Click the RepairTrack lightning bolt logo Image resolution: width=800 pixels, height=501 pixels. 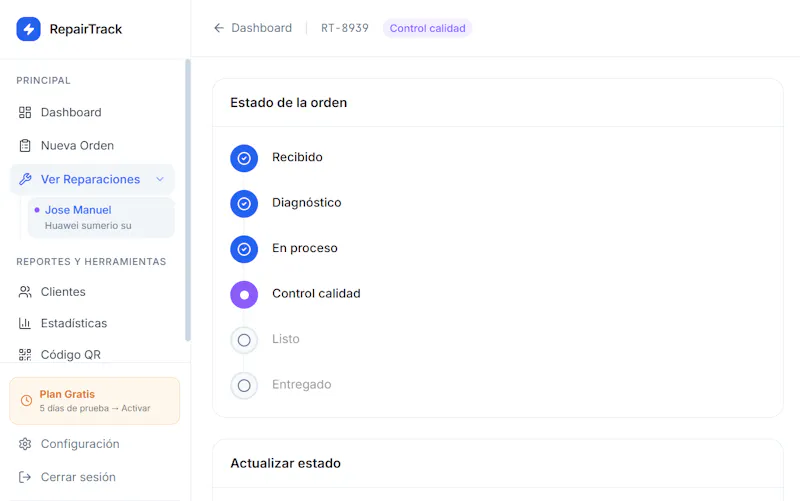(29, 29)
